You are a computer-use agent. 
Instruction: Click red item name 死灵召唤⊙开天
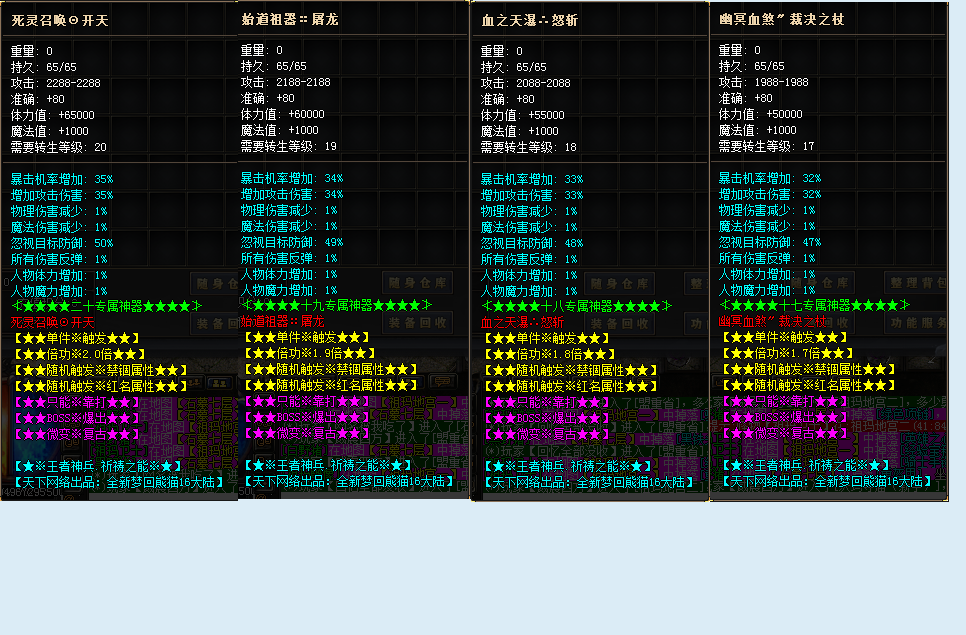coord(52,322)
